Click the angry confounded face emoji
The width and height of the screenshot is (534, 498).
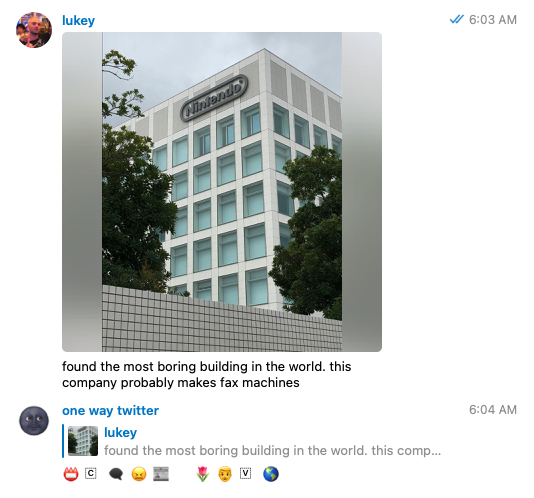click(139, 474)
